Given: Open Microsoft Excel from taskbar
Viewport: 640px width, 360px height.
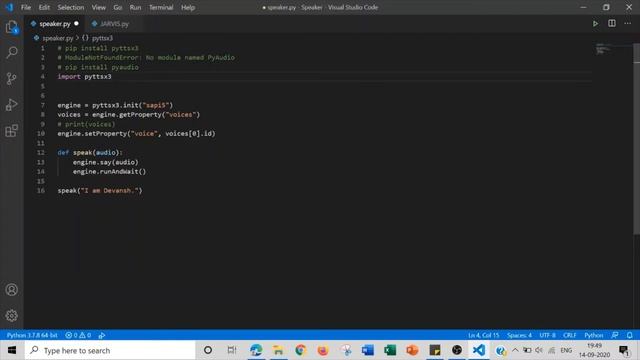Looking at the screenshot, I should 390,350.
